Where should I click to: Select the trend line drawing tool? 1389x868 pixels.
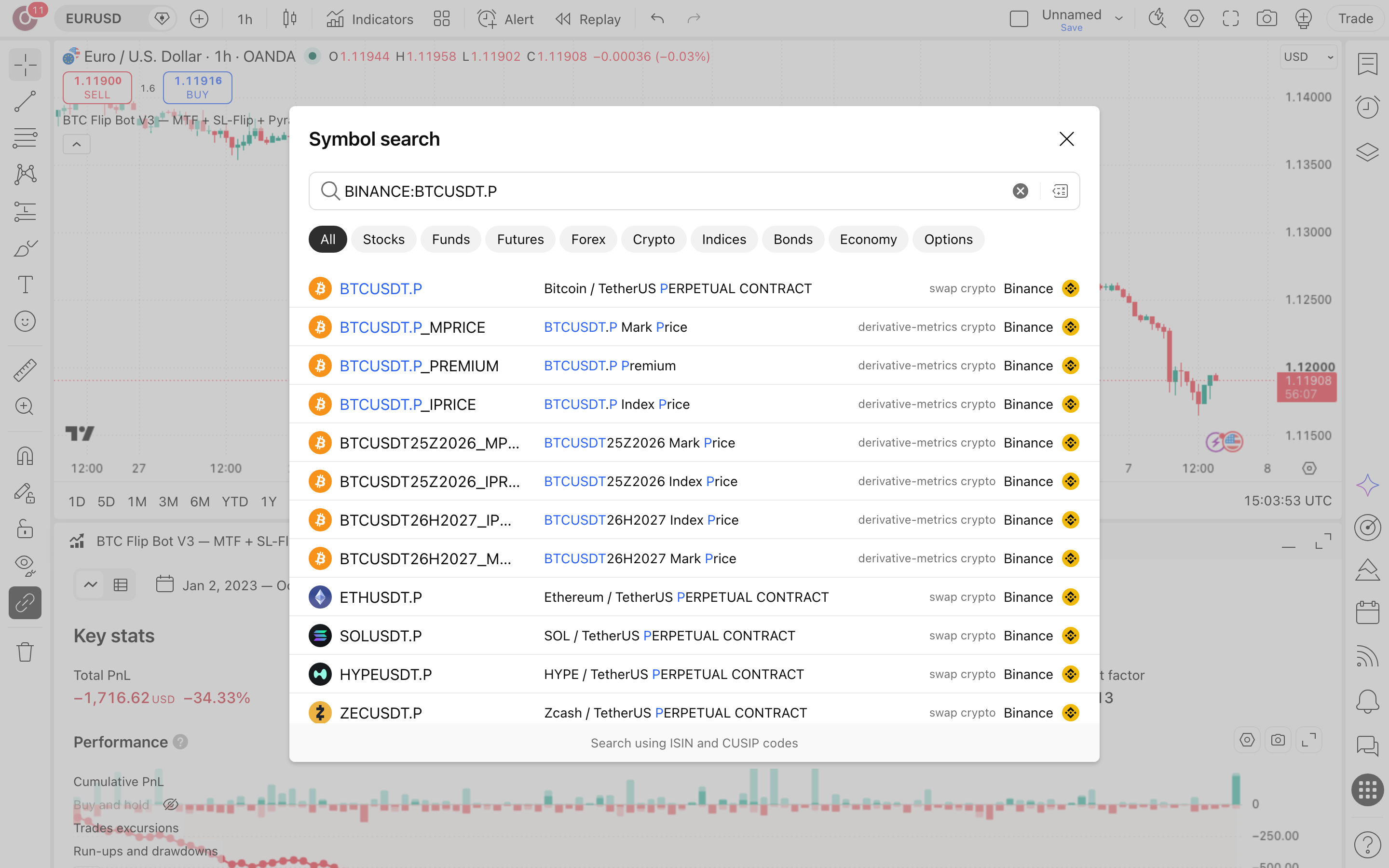tap(25, 101)
